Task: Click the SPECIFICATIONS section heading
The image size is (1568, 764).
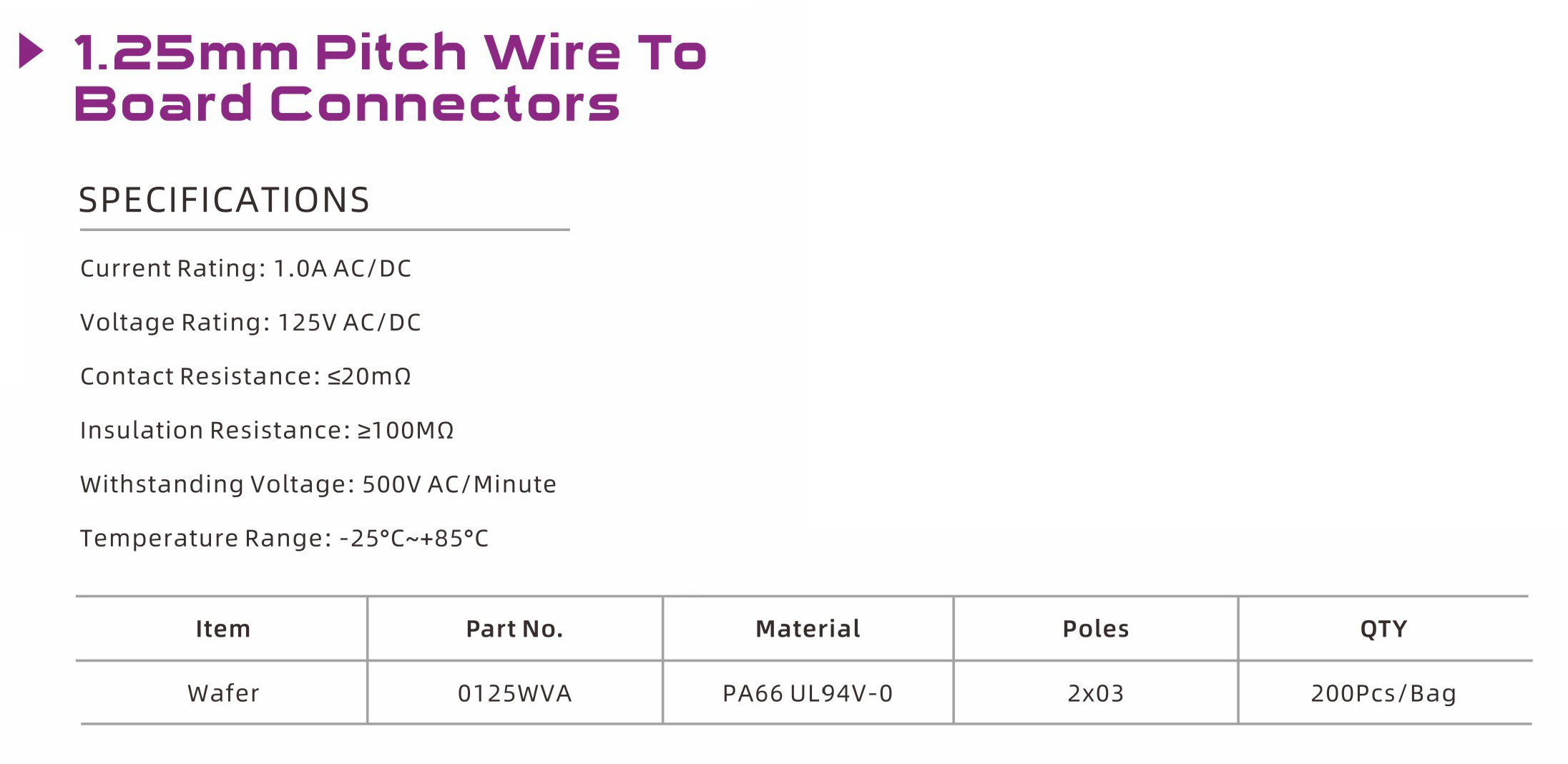Action: click(x=224, y=200)
